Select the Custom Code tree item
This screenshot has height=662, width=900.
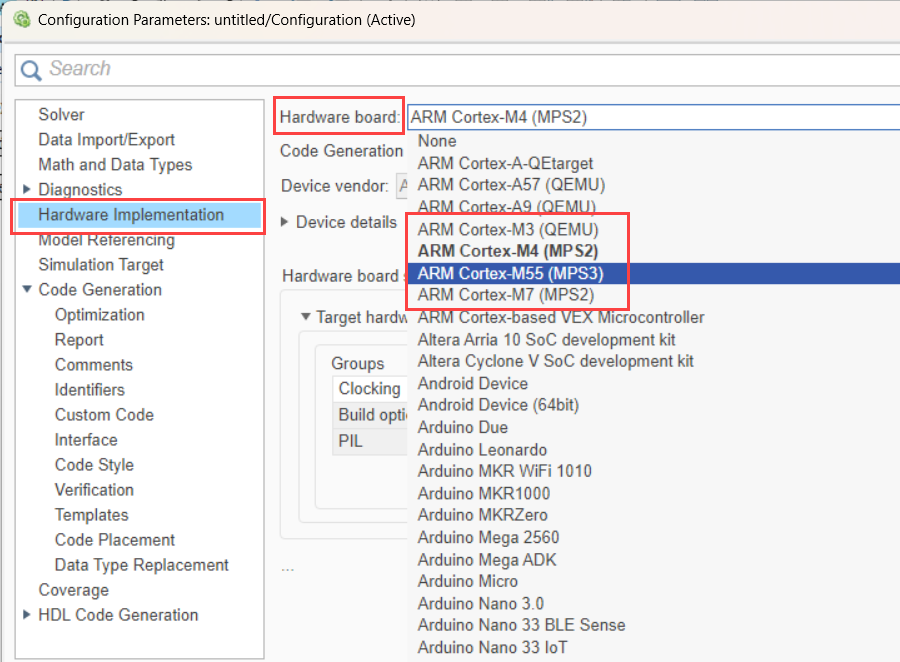(104, 415)
